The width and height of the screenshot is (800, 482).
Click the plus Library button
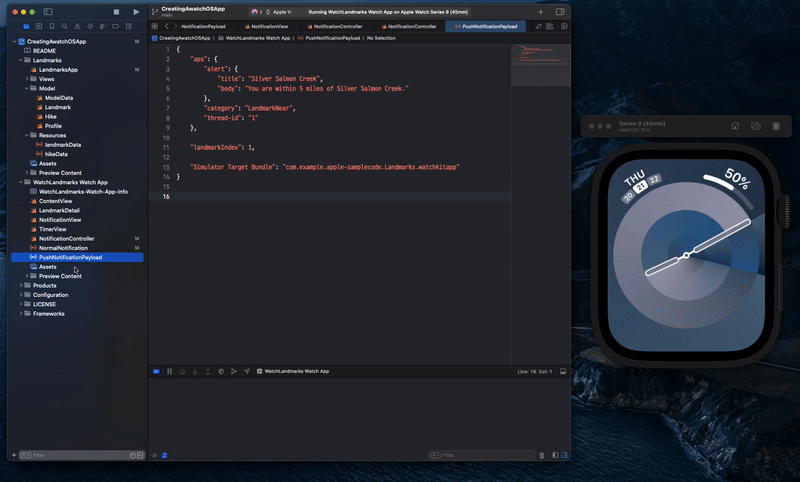(540, 12)
